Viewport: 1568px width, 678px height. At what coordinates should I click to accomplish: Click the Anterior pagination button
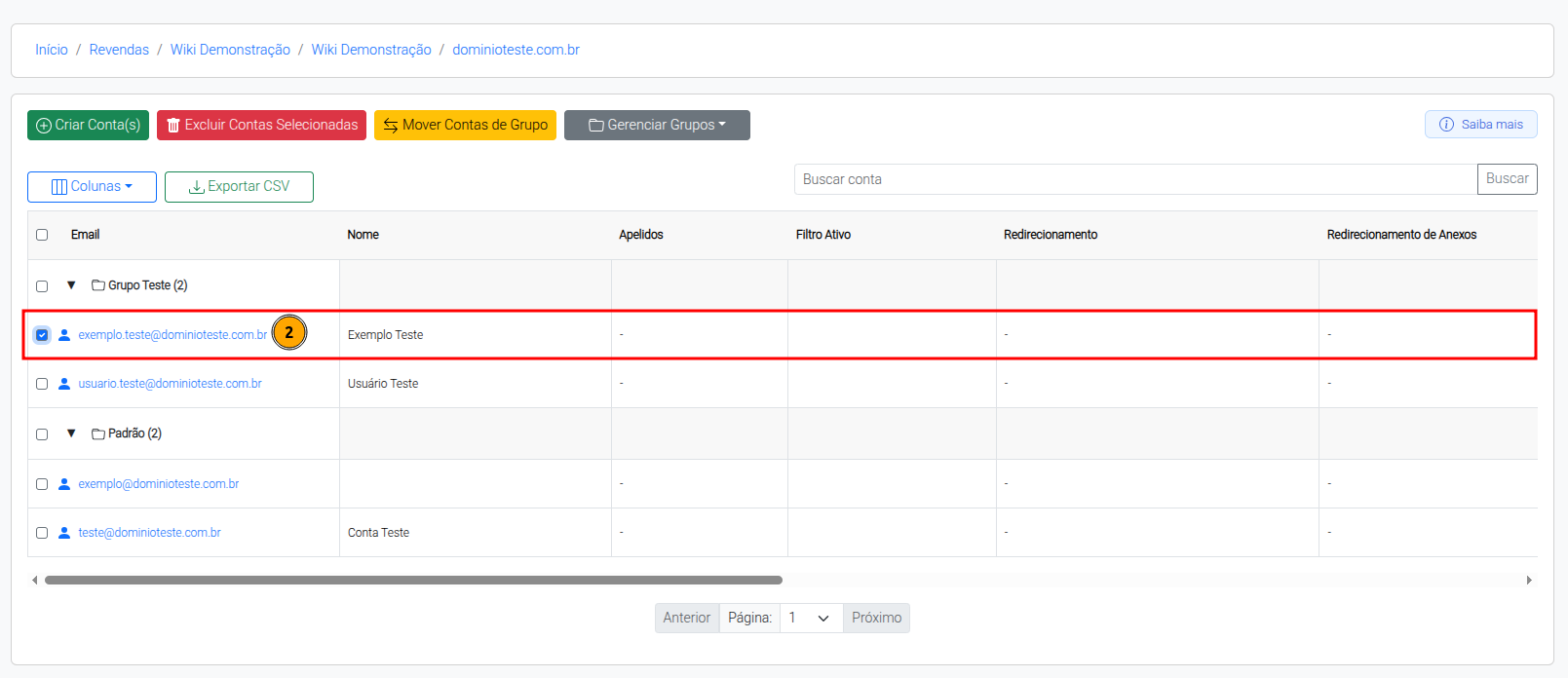687,618
